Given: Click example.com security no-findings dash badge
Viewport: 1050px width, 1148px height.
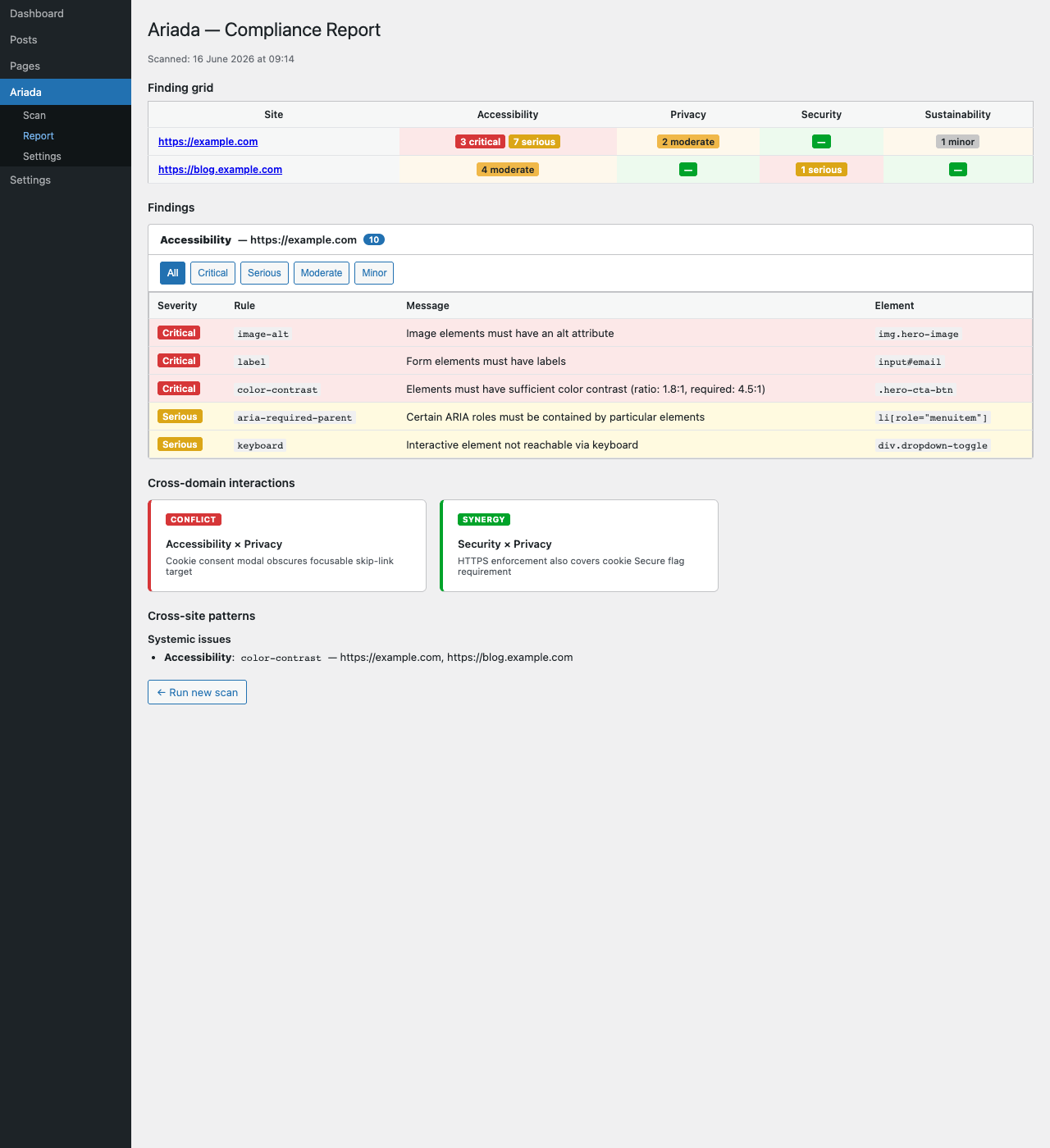Looking at the screenshot, I should point(821,142).
